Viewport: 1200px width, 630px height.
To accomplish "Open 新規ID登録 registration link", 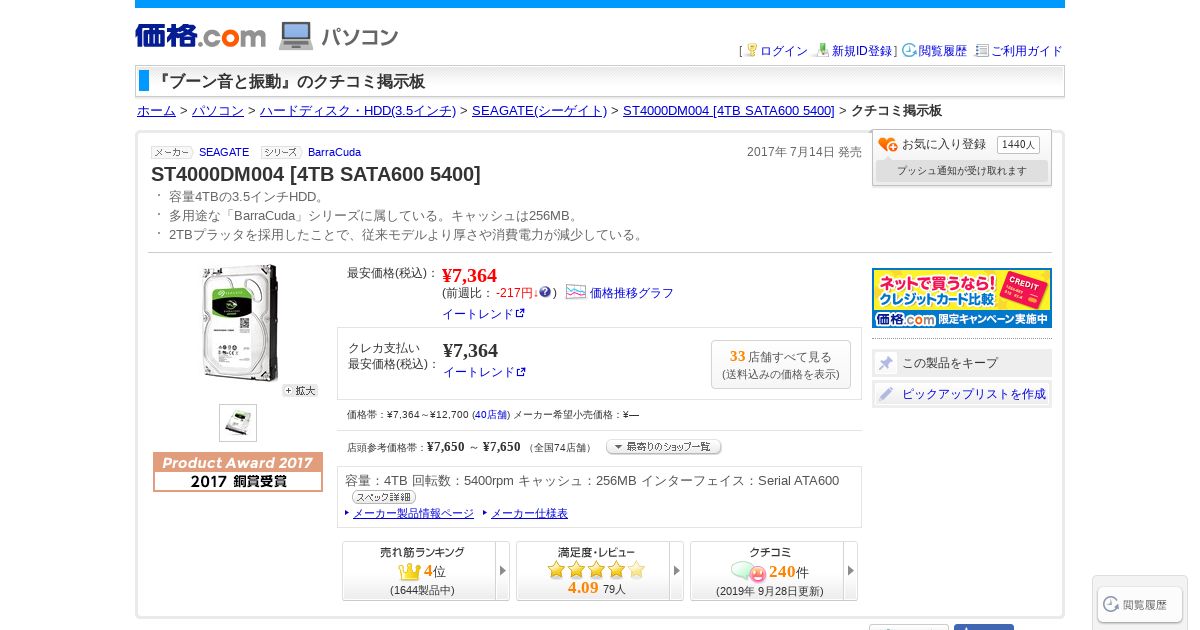I will [x=861, y=51].
